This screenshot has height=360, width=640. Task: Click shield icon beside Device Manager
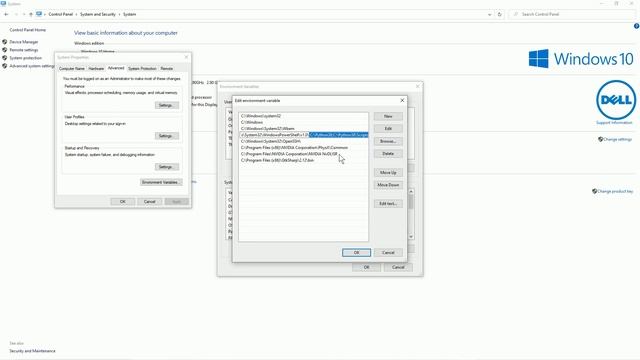[5, 42]
